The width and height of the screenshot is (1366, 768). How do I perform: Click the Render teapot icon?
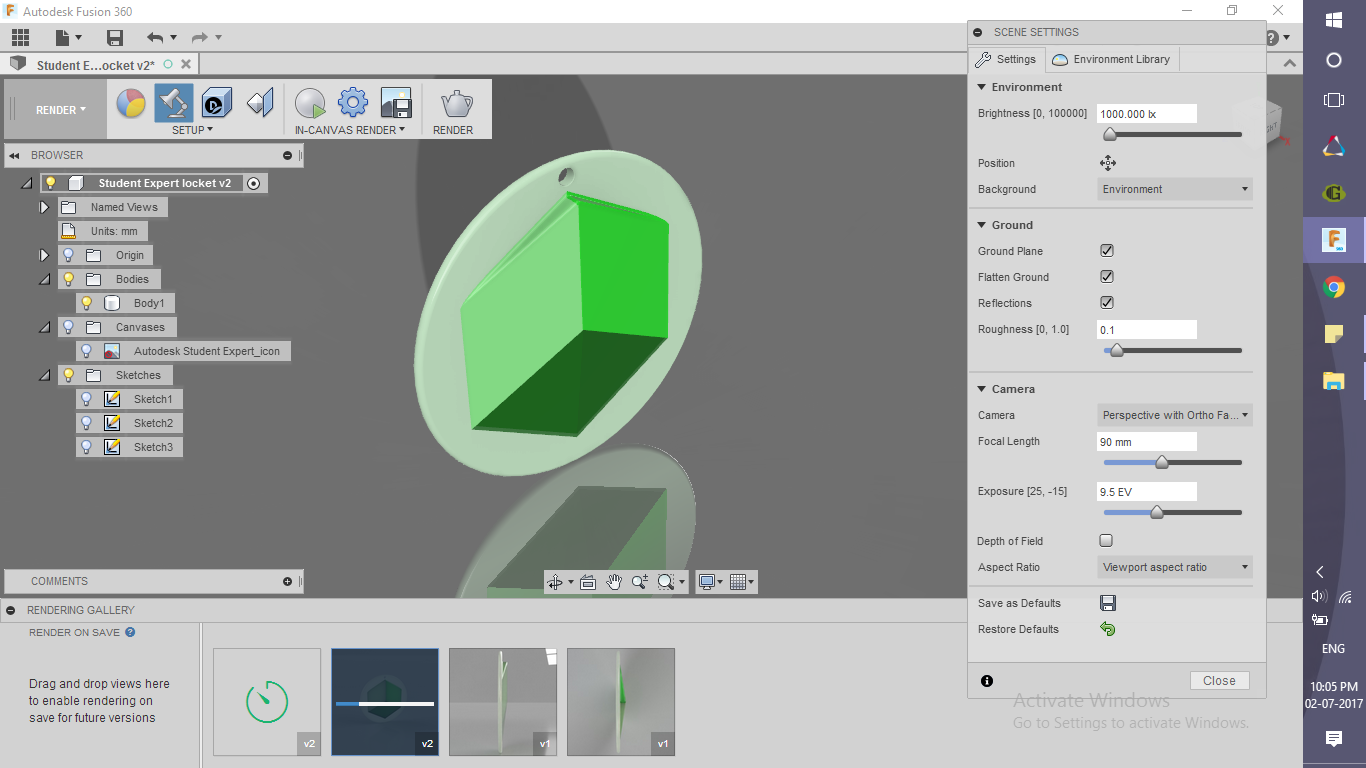coord(457,103)
